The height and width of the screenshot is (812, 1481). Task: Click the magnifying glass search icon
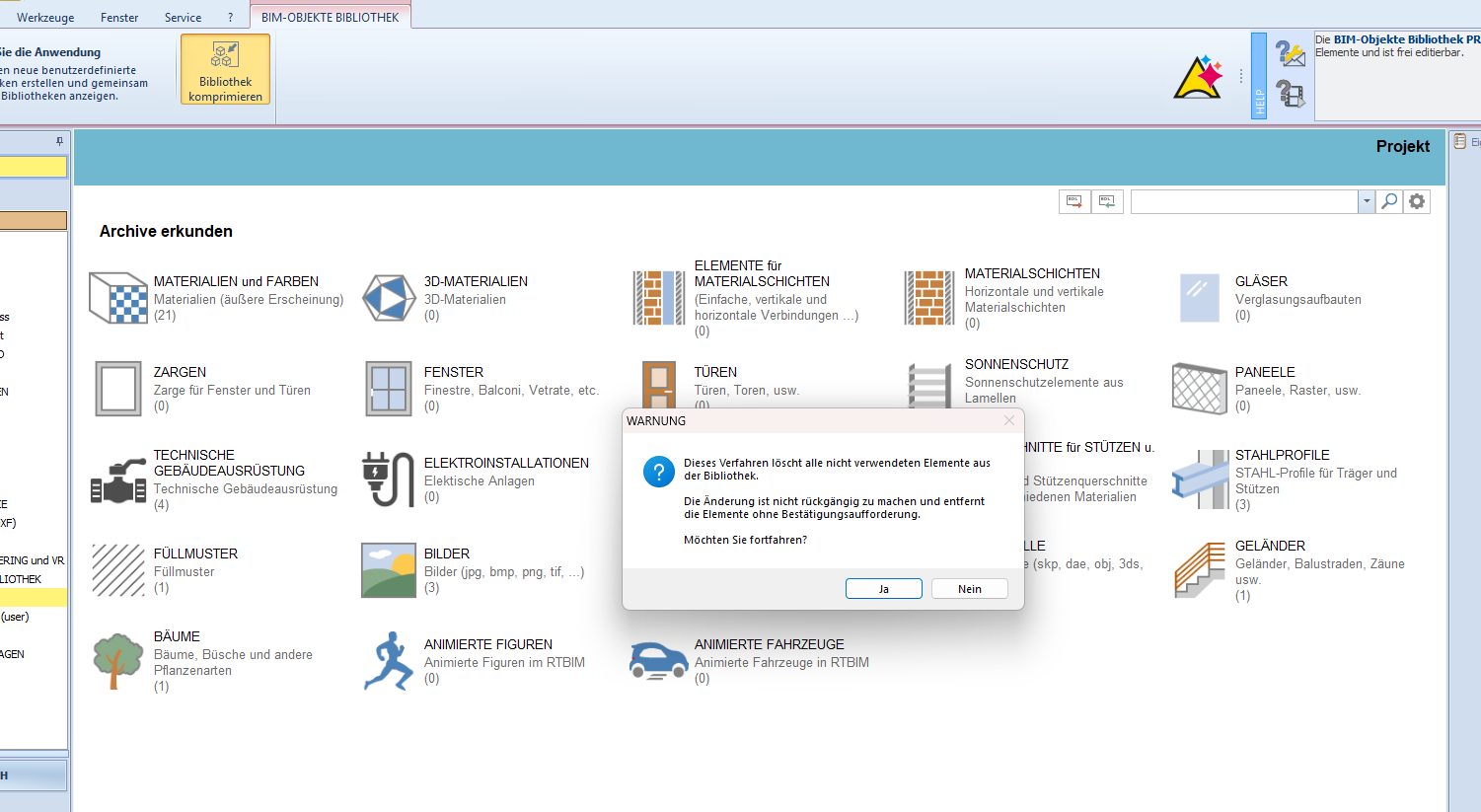pos(1389,201)
